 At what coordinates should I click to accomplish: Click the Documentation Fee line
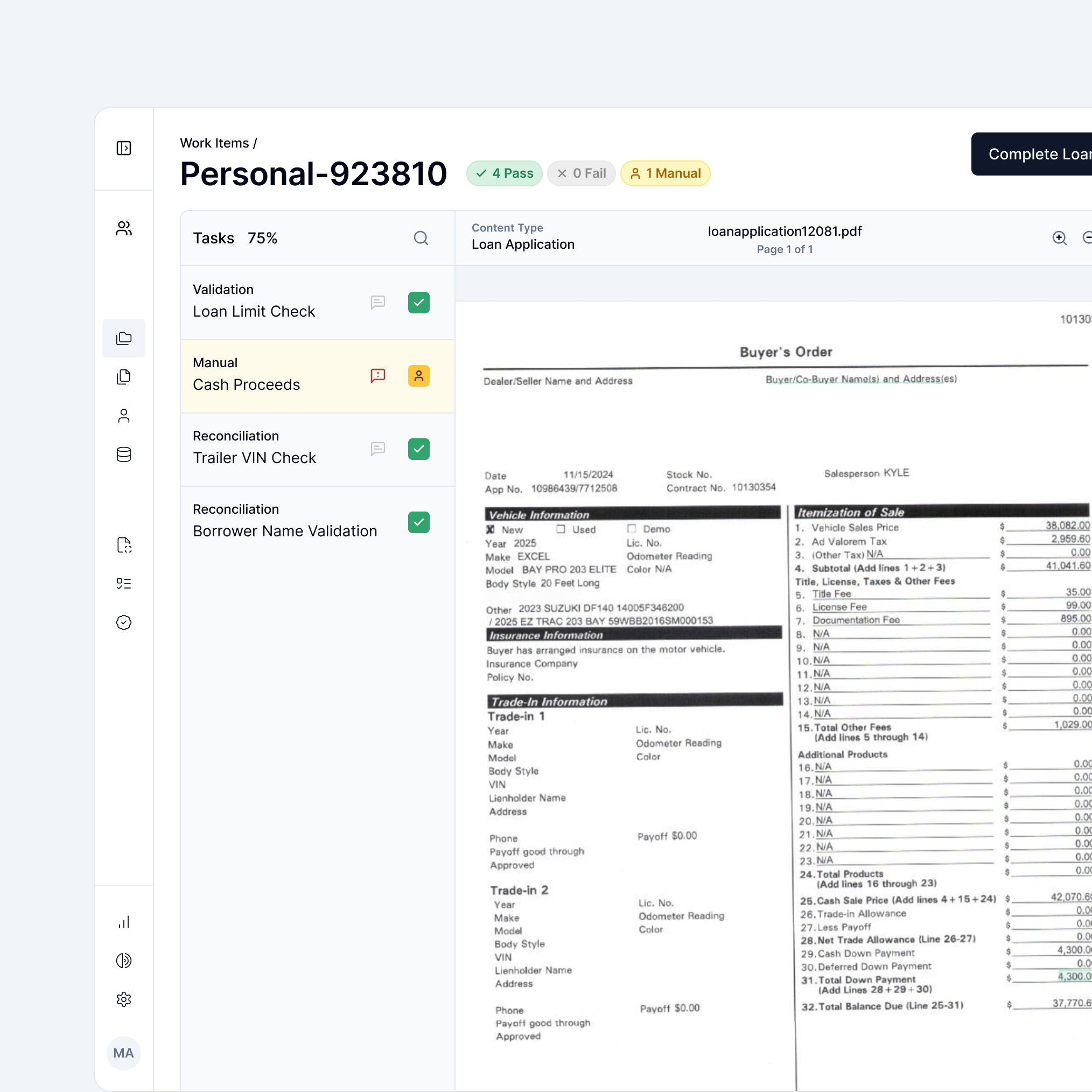[x=943, y=619]
